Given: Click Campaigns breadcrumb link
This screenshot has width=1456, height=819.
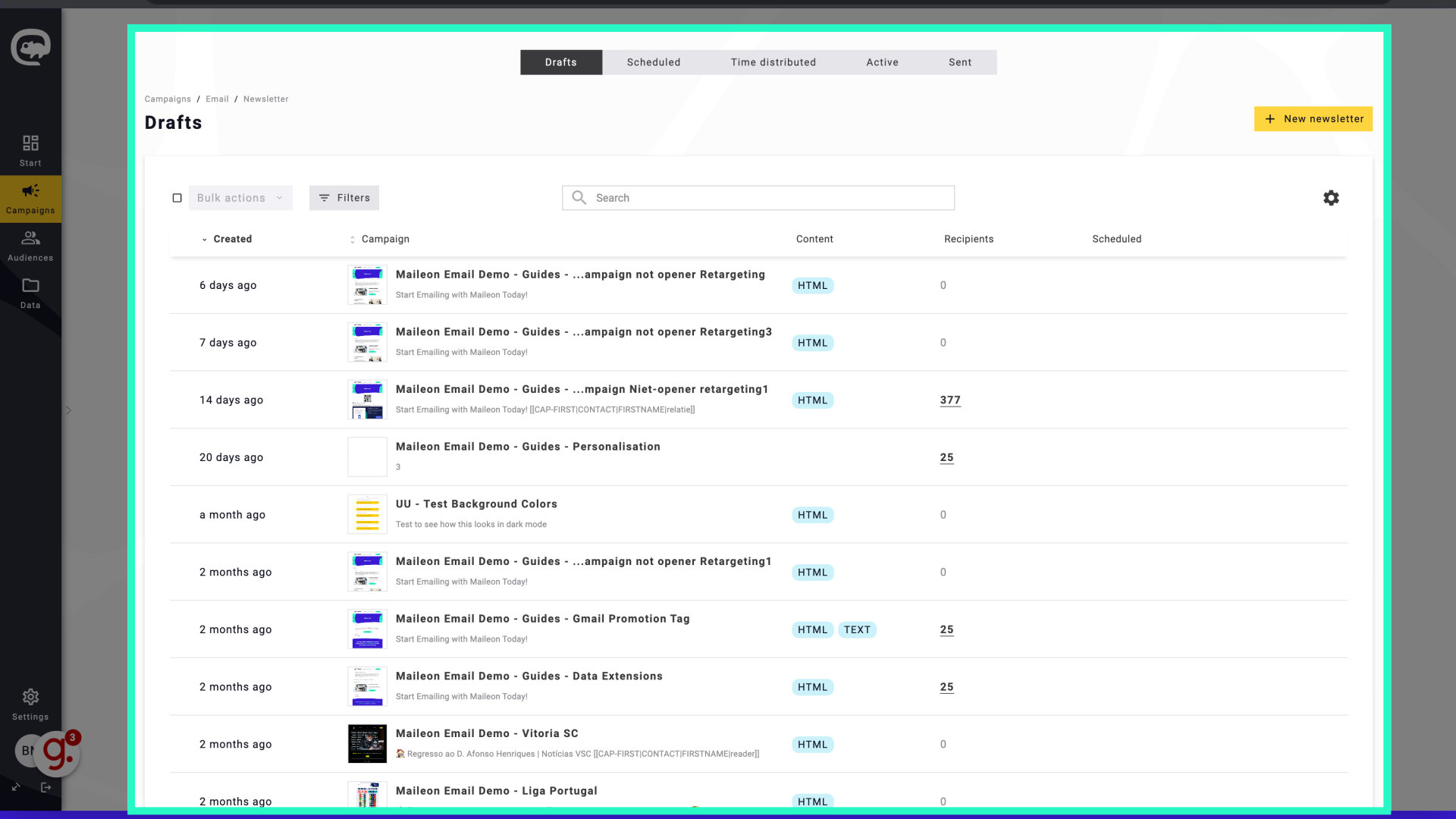Looking at the screenshot, I should click(168, 99).
